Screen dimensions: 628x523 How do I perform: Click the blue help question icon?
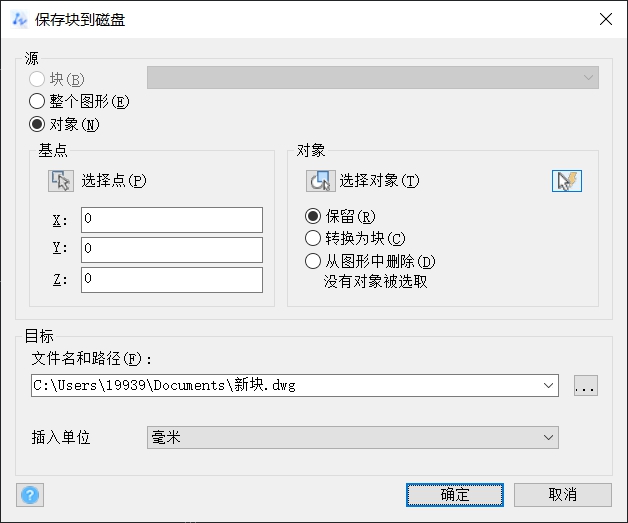tap(29, 495)
